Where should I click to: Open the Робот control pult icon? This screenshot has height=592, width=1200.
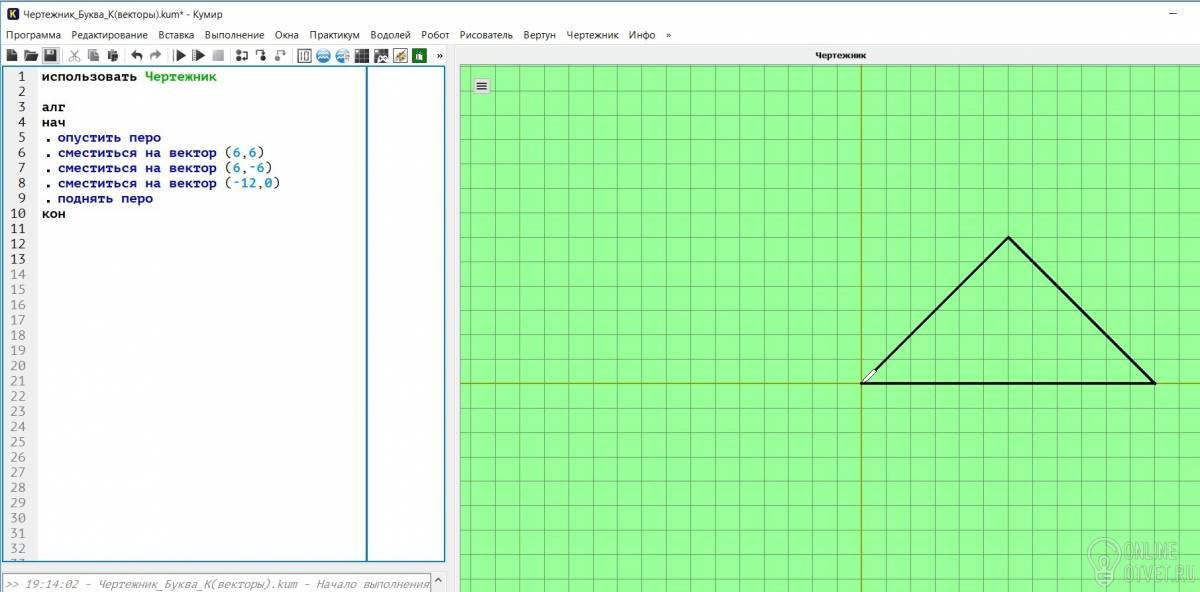[x=381, y=55]
